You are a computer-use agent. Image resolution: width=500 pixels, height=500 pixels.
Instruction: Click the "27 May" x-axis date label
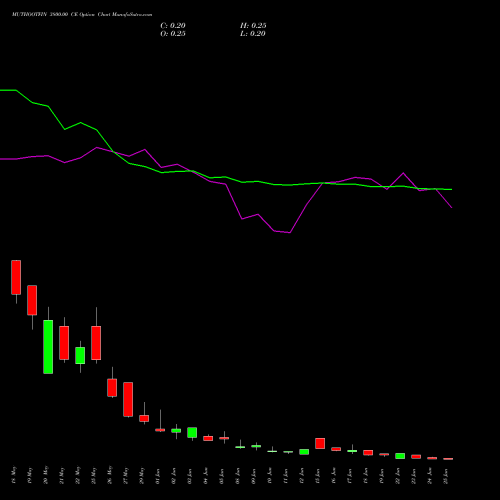point(126,475)
